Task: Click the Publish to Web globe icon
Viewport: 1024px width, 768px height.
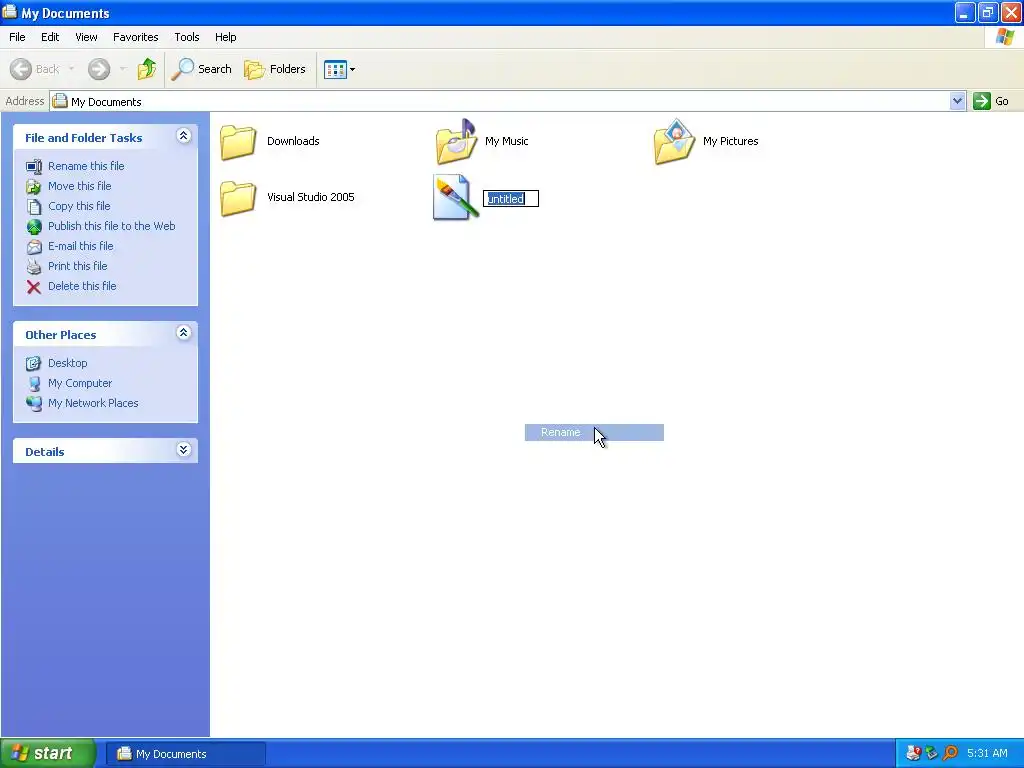Action: point(34,227)
